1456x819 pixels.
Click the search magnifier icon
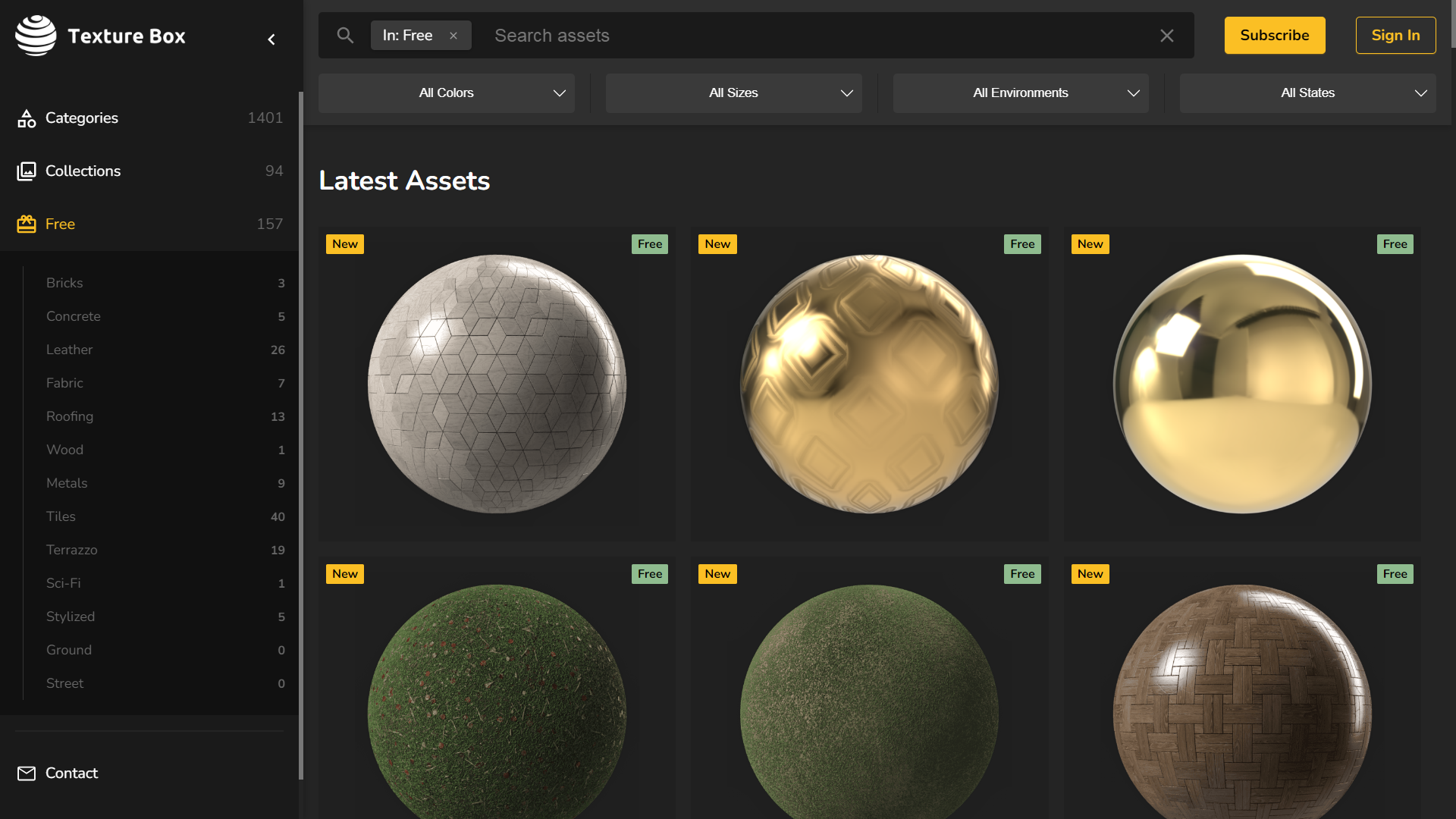tap(345, 35)
